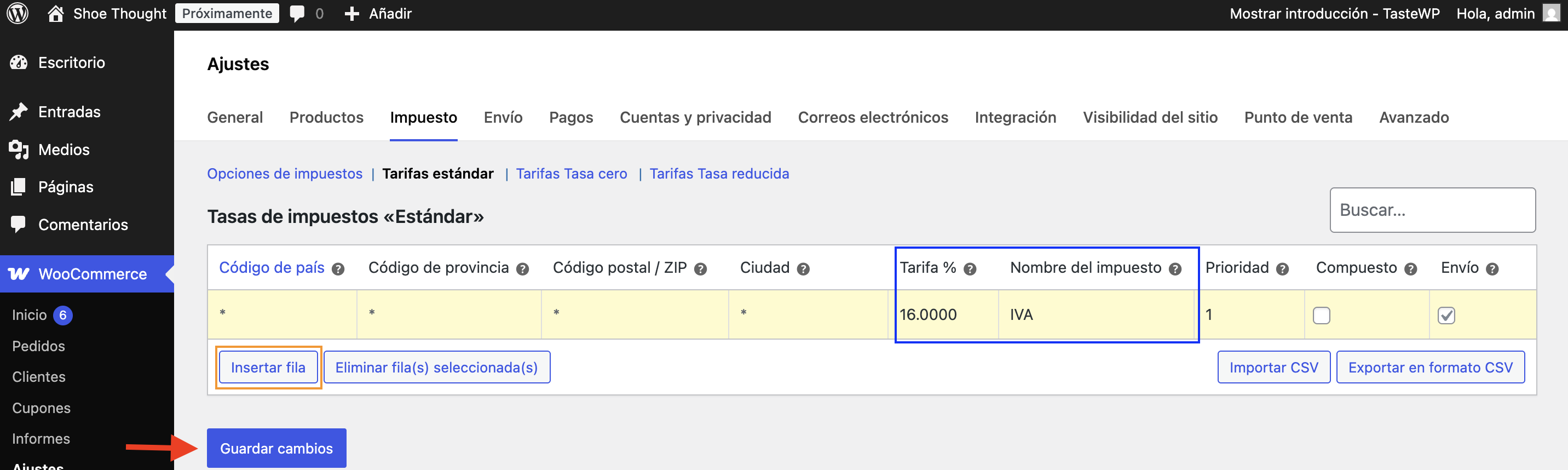Click Exportar en formato CSV button

(1430, 367)
